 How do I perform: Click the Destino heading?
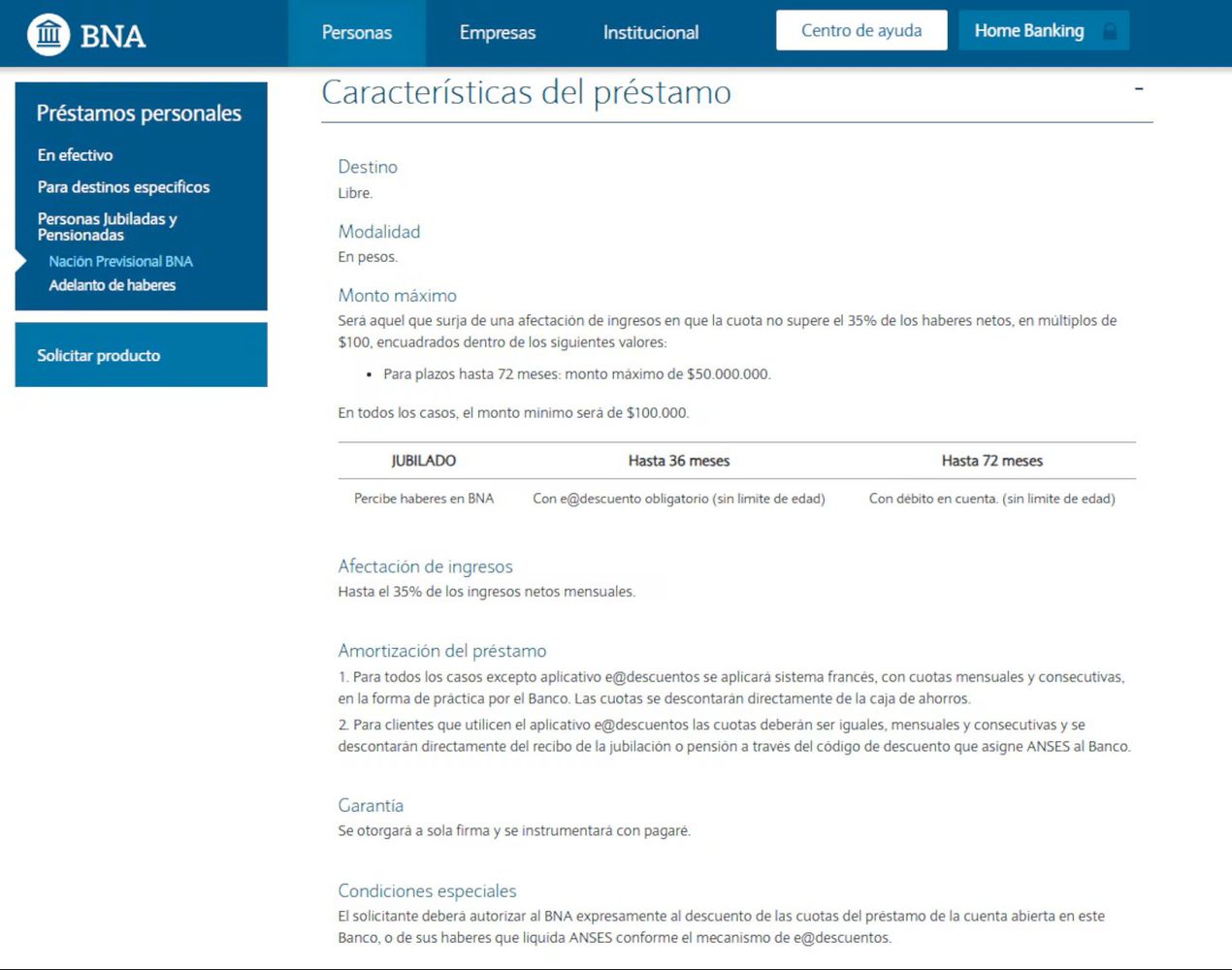click(x=368, y=167)
